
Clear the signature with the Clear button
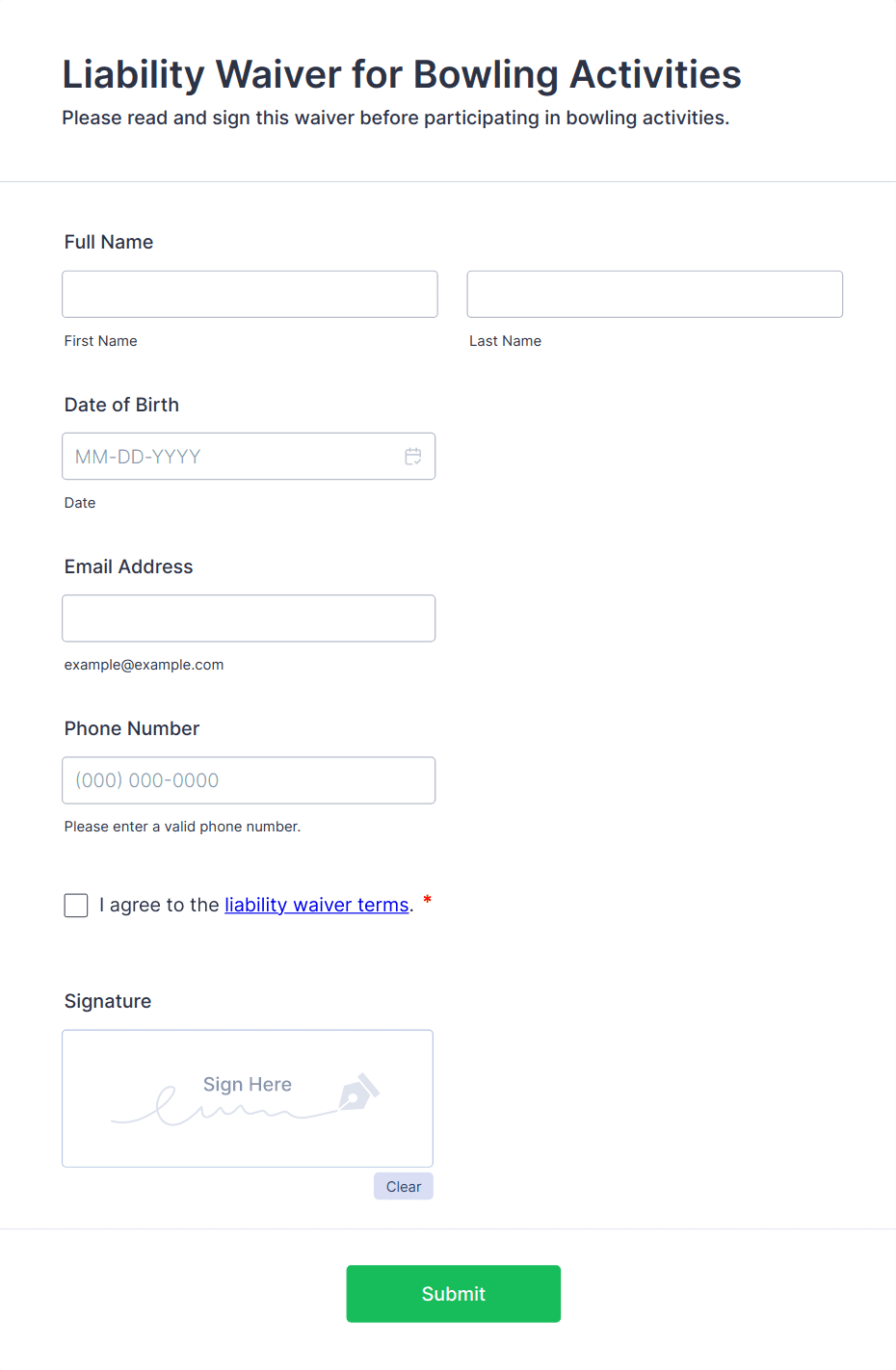click(404, 1187)
